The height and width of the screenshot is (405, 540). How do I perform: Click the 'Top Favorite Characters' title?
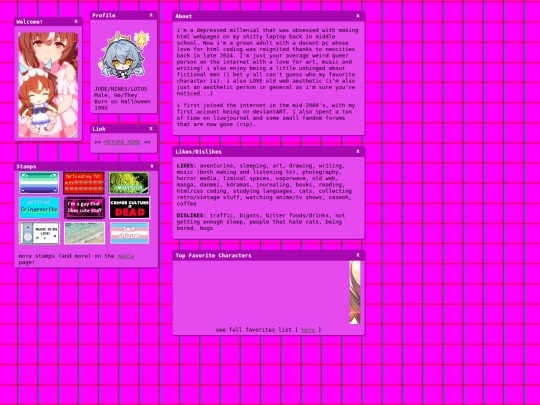point(213,256)
